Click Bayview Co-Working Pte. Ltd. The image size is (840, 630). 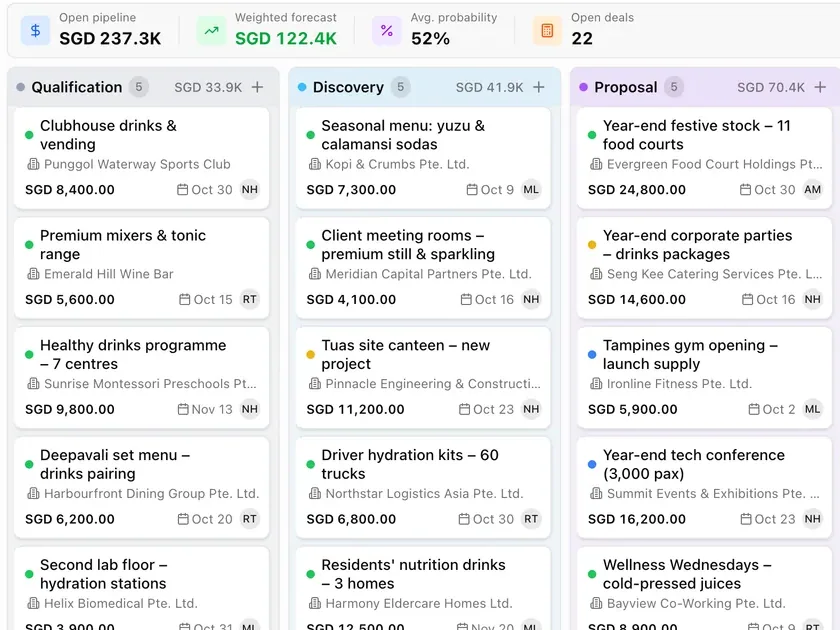click(x=696, y=603)
